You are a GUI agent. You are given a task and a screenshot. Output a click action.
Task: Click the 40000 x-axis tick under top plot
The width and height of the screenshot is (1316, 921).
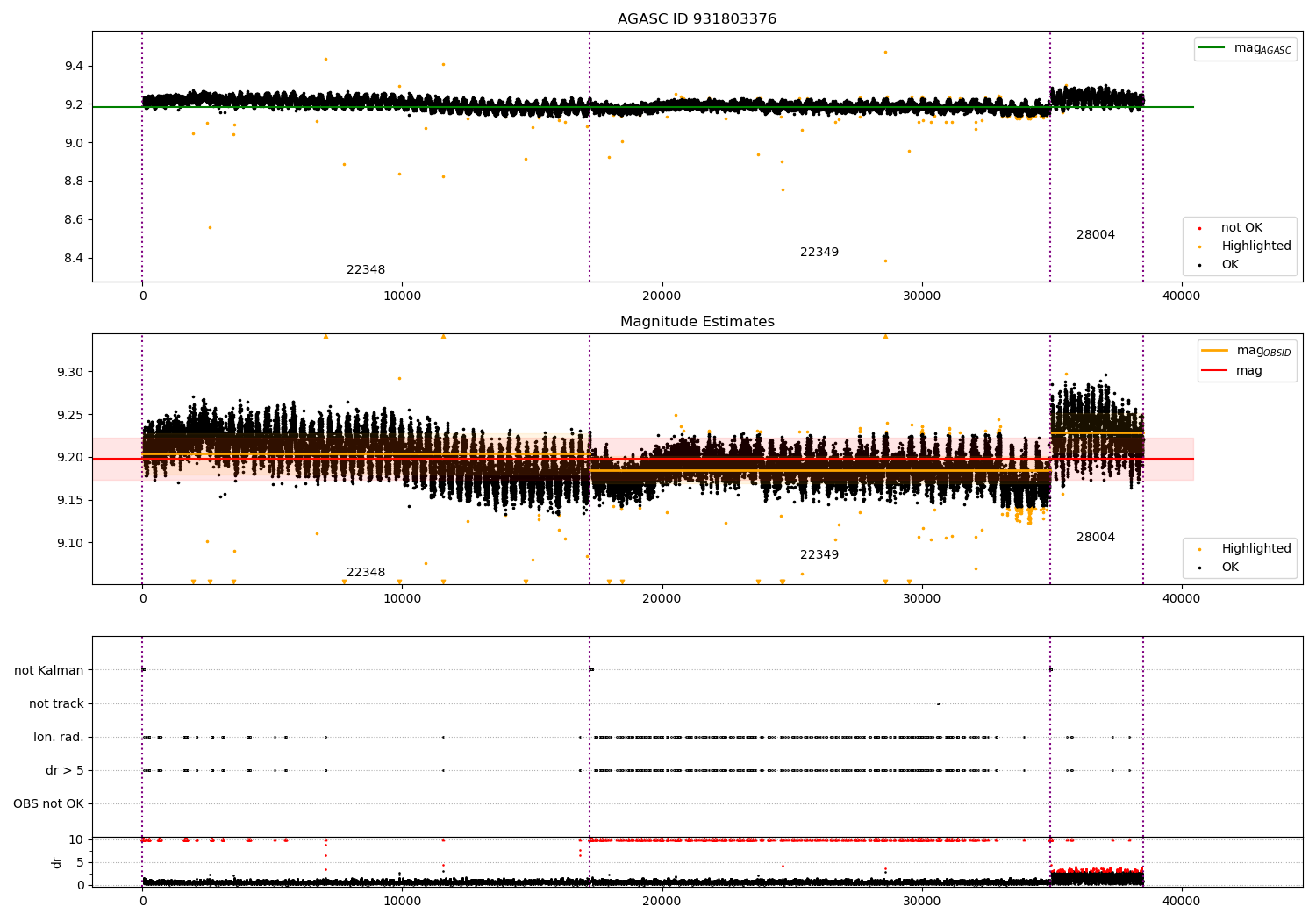(x=1181, y=296)
